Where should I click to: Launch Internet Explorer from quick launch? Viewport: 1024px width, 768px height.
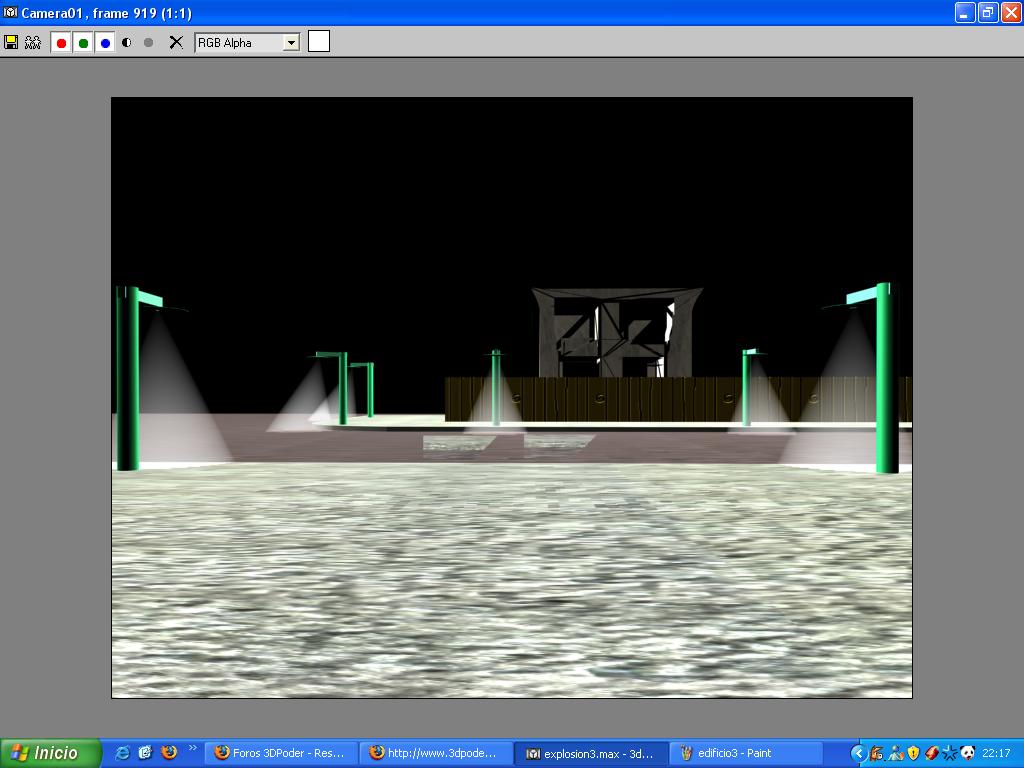(x=122, y=753)
